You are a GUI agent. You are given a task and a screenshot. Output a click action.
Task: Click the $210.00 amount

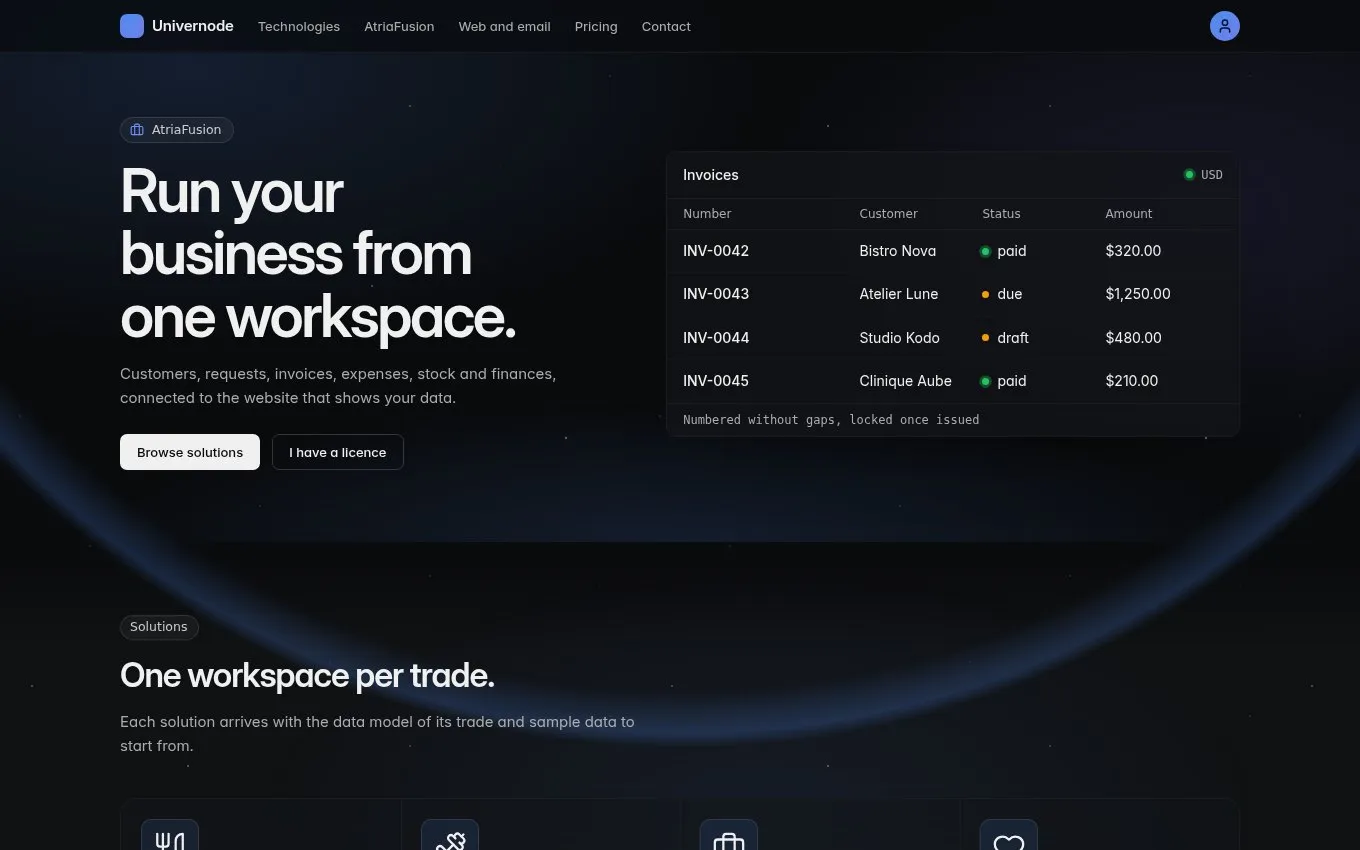[x=1132, y=381]
